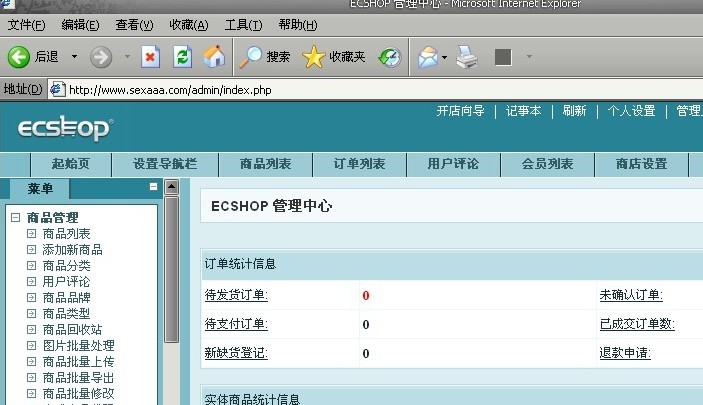
Task: Click the Stop loading icon
Action: [x=150, y=57]
